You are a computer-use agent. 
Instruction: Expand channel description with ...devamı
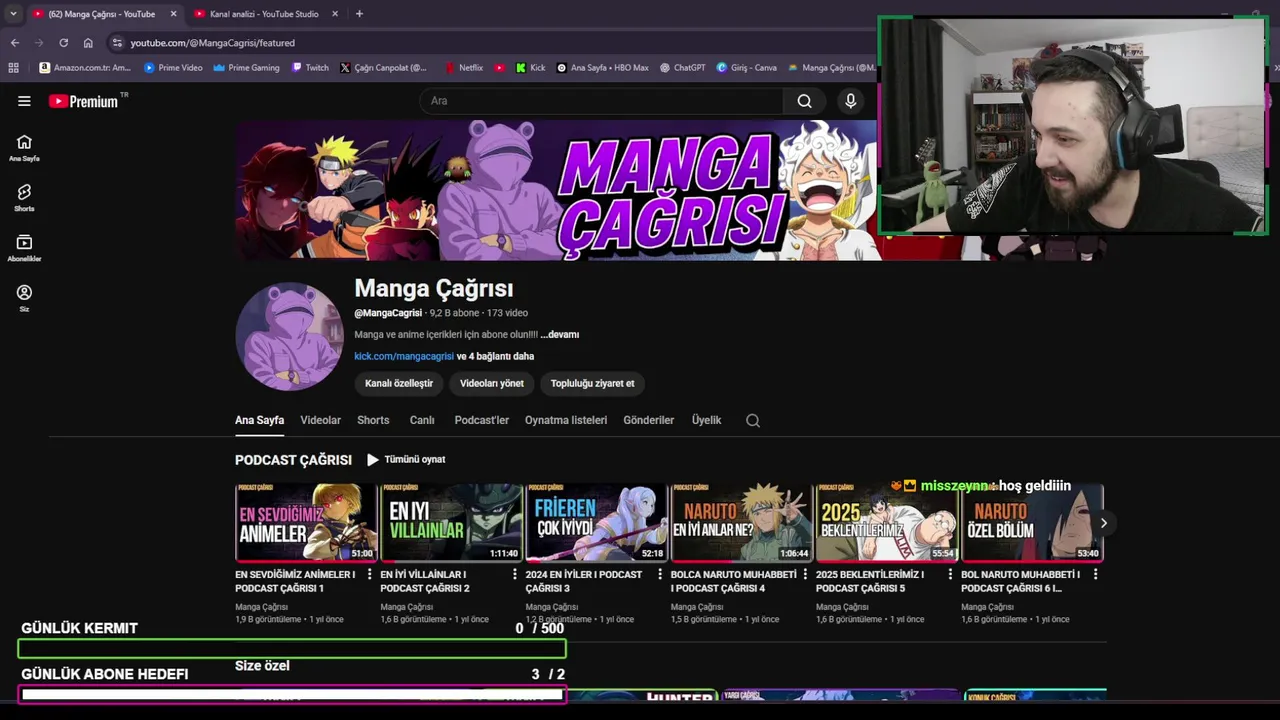coord(560,335)
